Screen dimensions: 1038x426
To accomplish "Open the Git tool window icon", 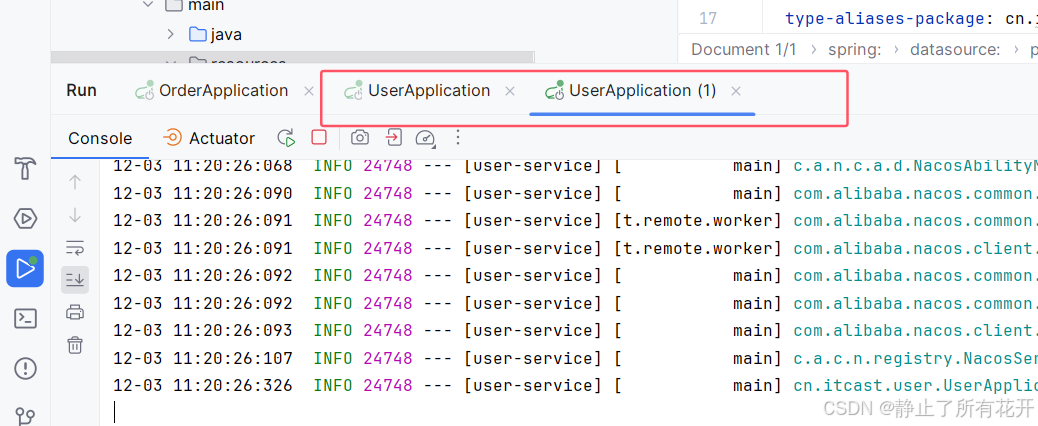I will pyautogui.click(x=24, y=416).
